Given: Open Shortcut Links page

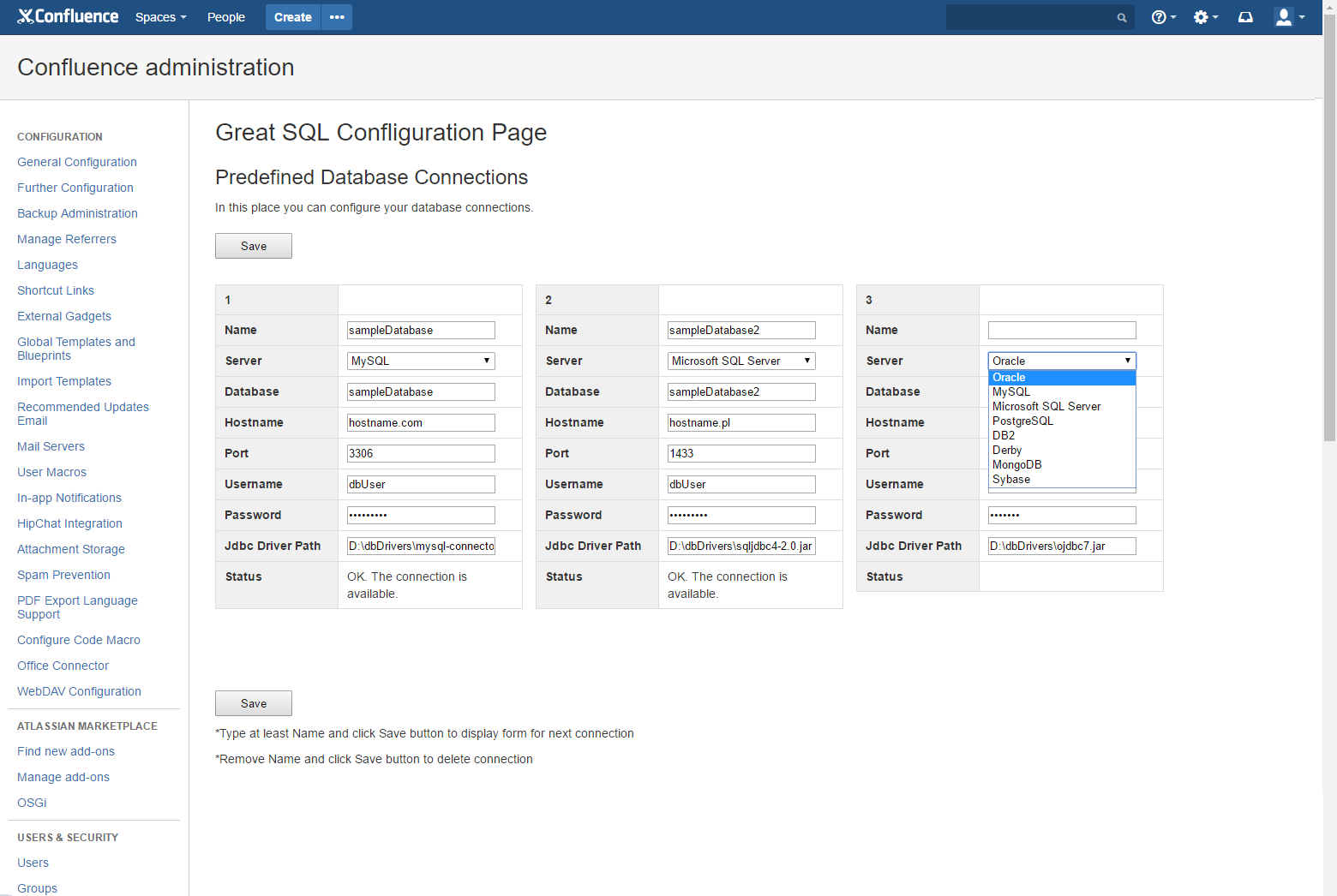Looking at the screenshot, I should (56, 290).
